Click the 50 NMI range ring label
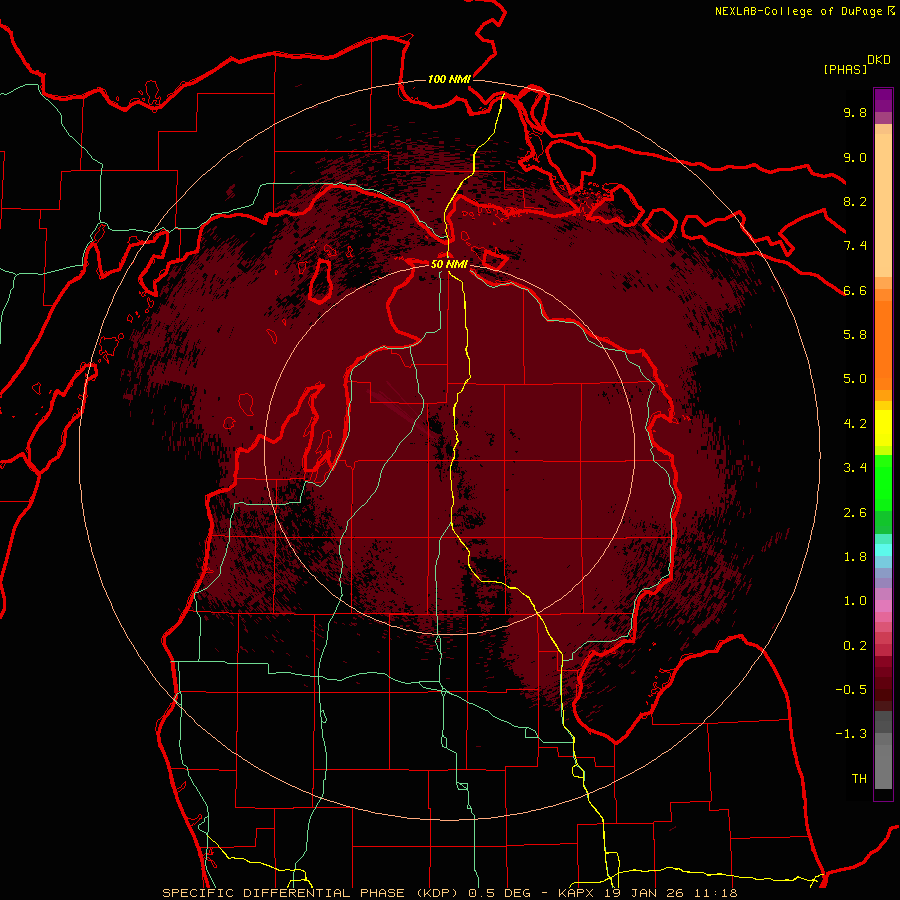The image size is (900, 900). tap(449, 264)
